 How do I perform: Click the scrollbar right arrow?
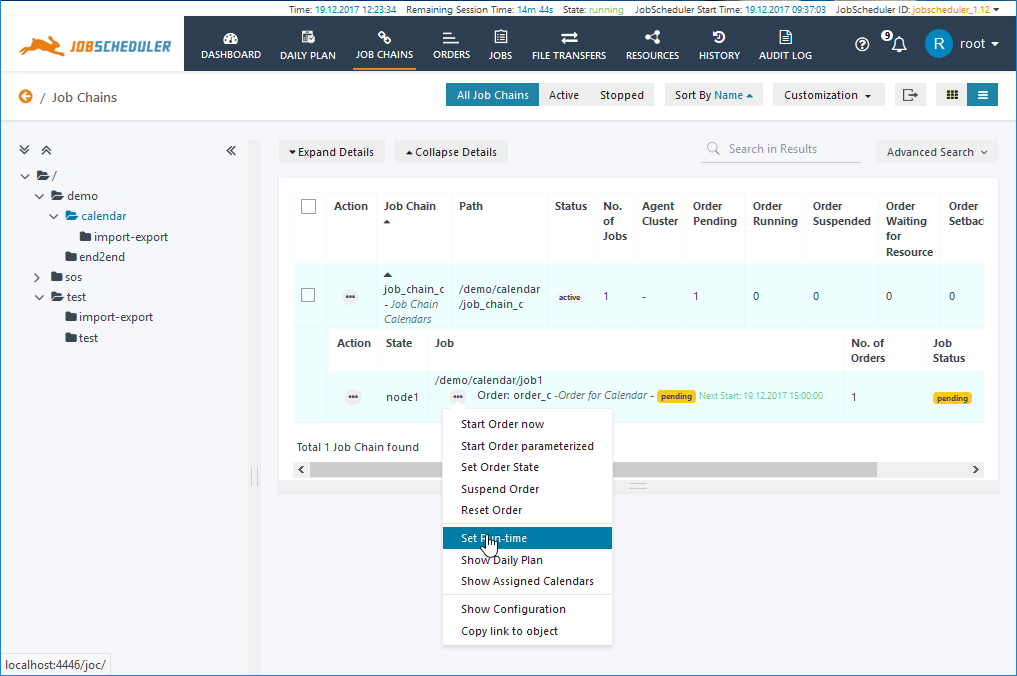coord(975,470)
